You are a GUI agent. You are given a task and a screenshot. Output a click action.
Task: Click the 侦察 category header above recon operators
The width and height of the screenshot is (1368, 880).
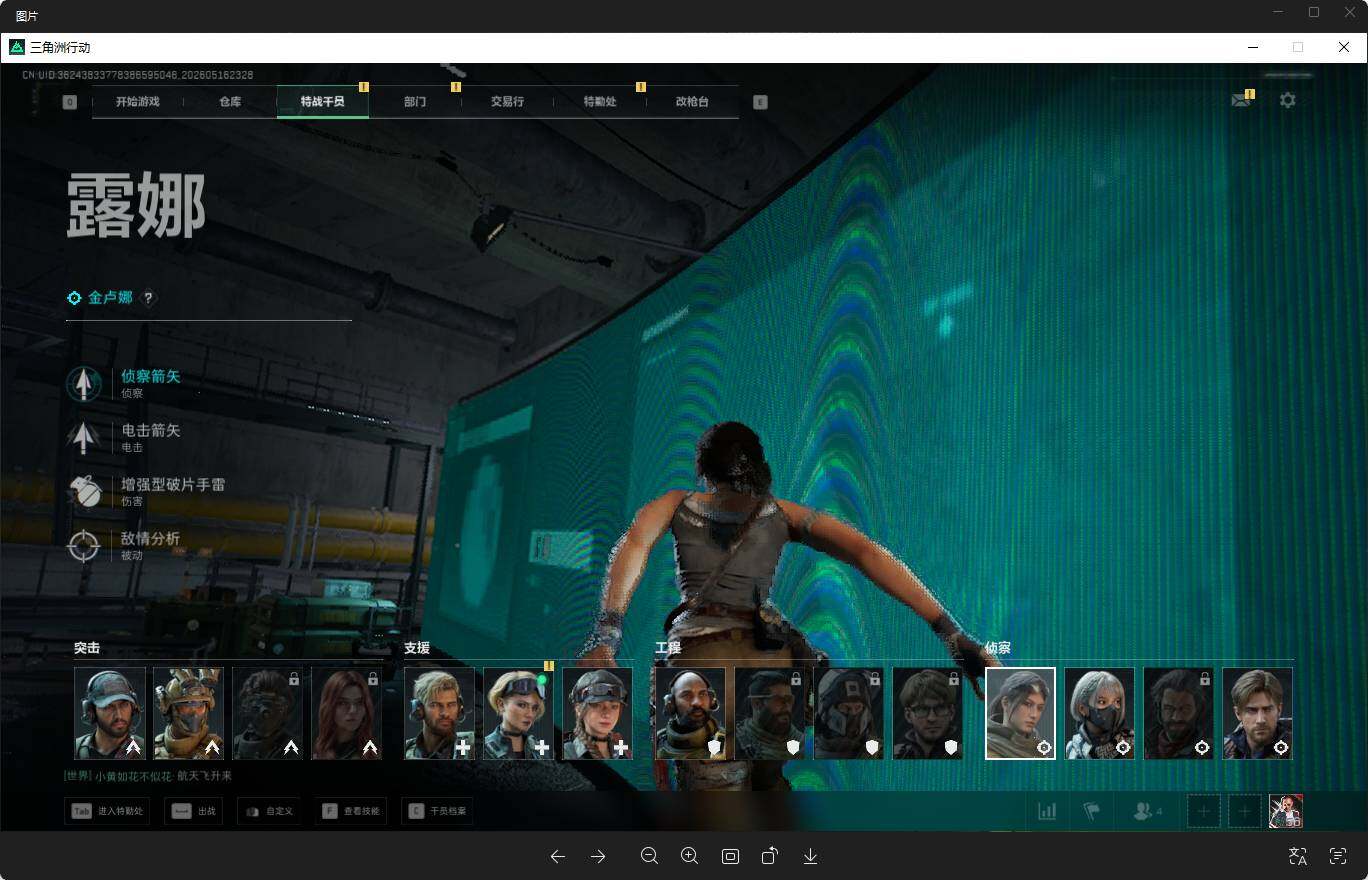click(x=998, y=648)
